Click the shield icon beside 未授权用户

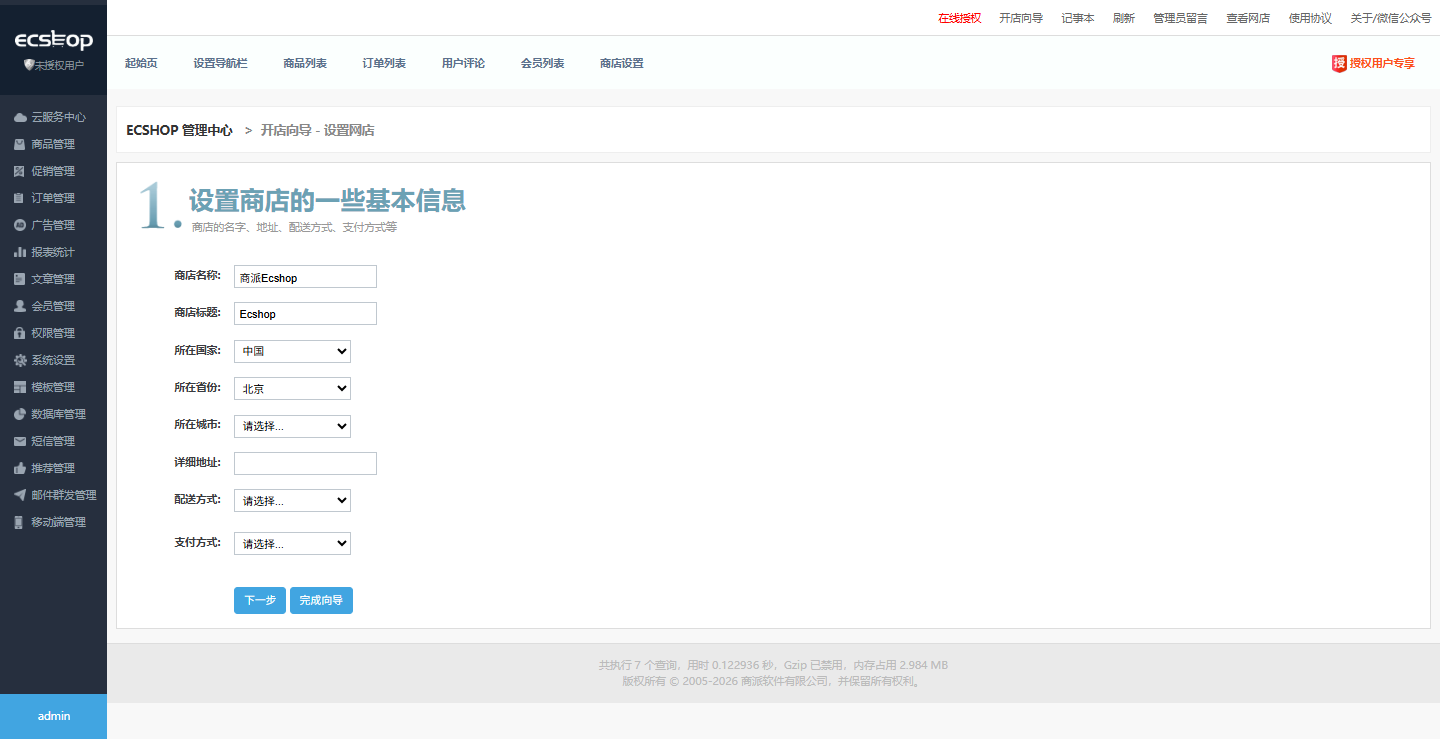click(x=29, y=65)
